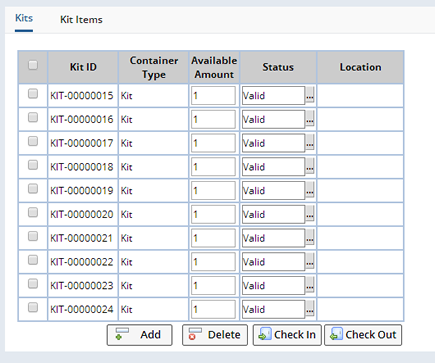Click the Check Out arrow icon
435x363 pixels.
tap(336, 334)
